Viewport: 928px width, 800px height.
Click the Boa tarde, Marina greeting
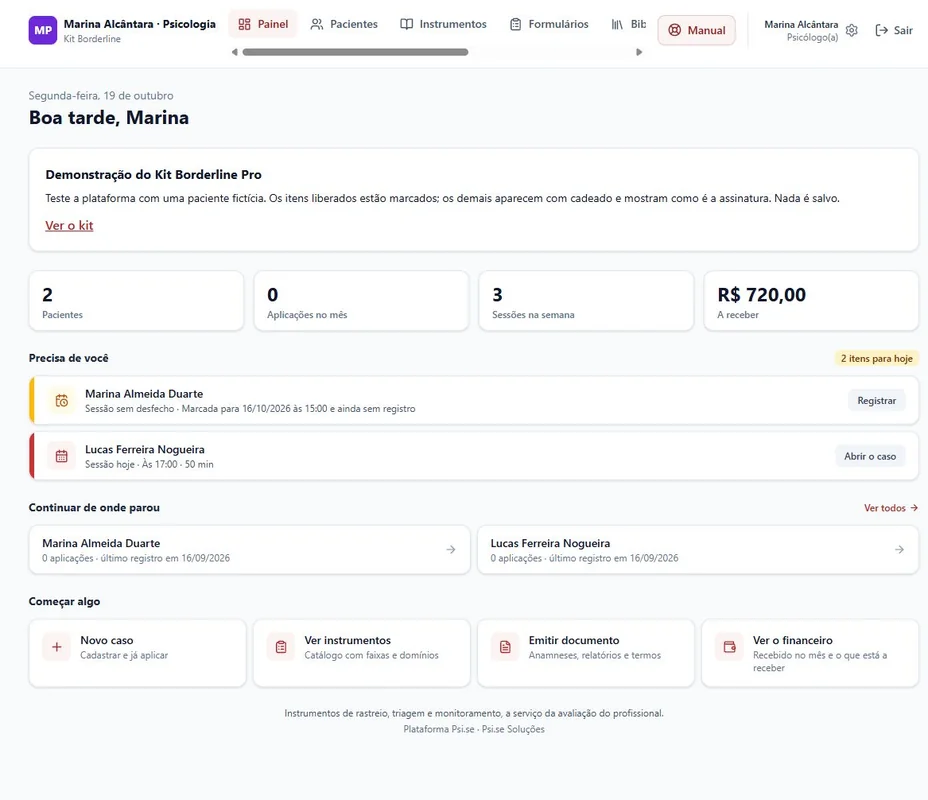tap(109, 118)
